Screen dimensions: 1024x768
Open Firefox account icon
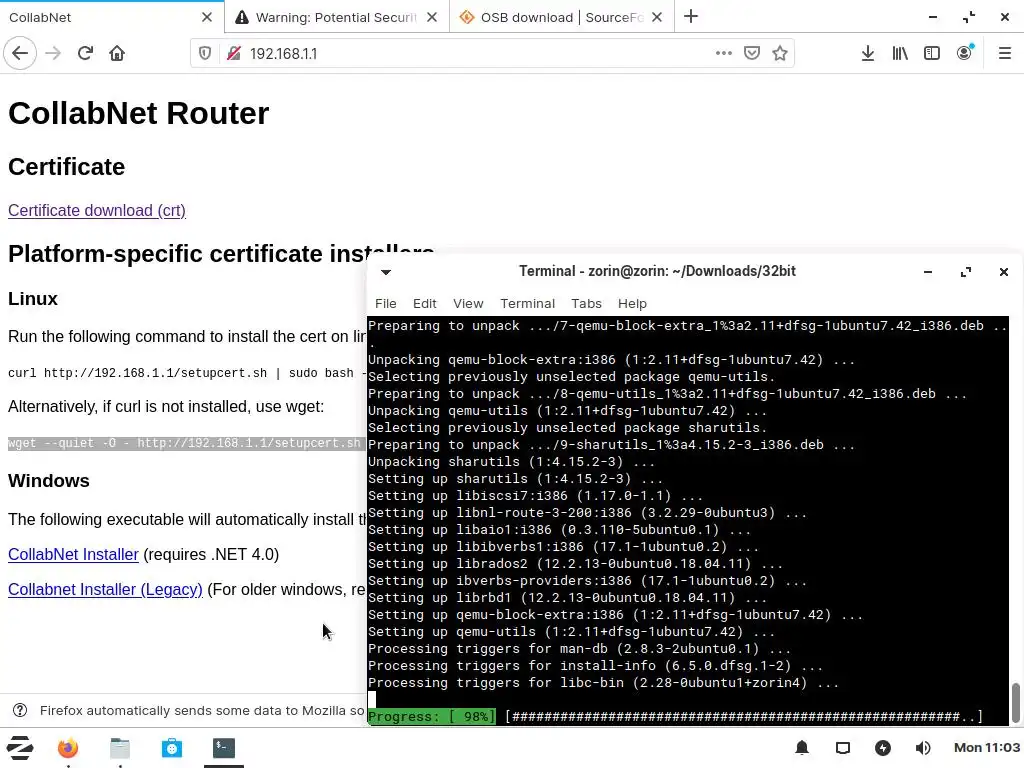965,54
